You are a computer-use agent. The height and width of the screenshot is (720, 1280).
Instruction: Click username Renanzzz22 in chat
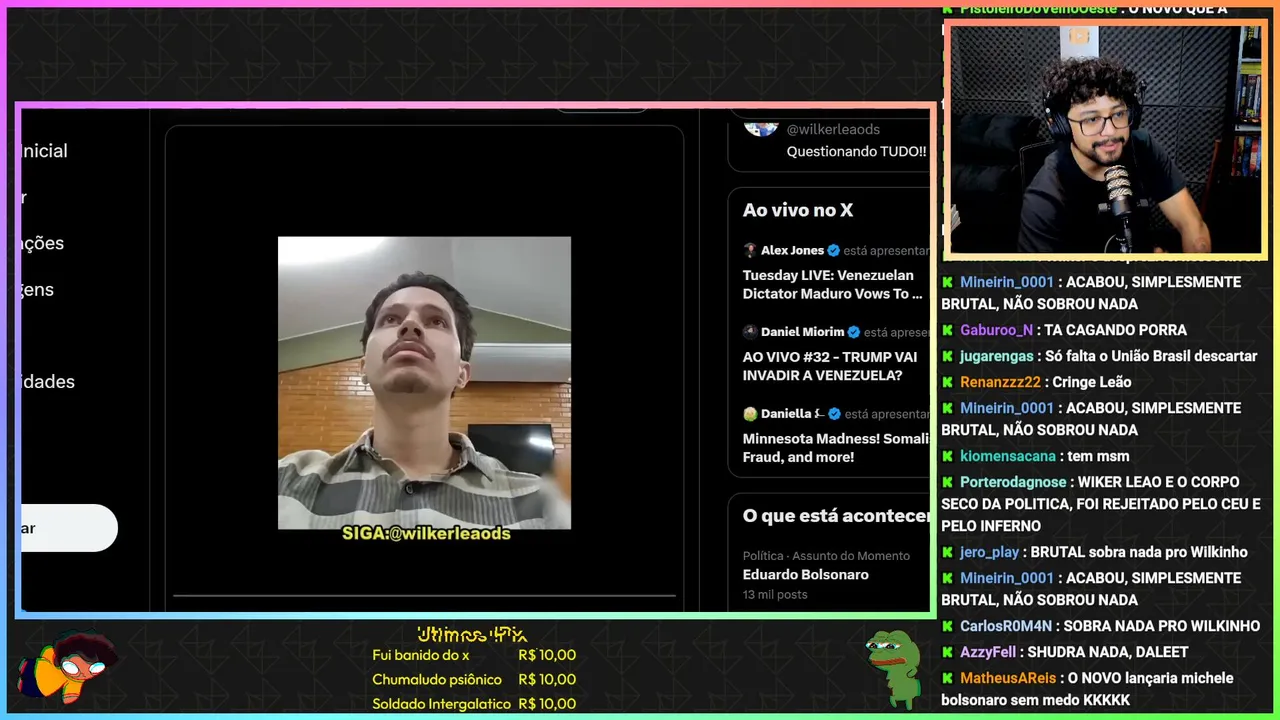click(x=1001, y=382)
